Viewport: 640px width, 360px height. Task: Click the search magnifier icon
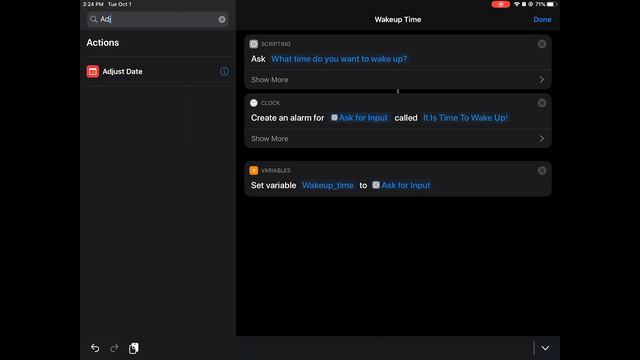(93, 19)
